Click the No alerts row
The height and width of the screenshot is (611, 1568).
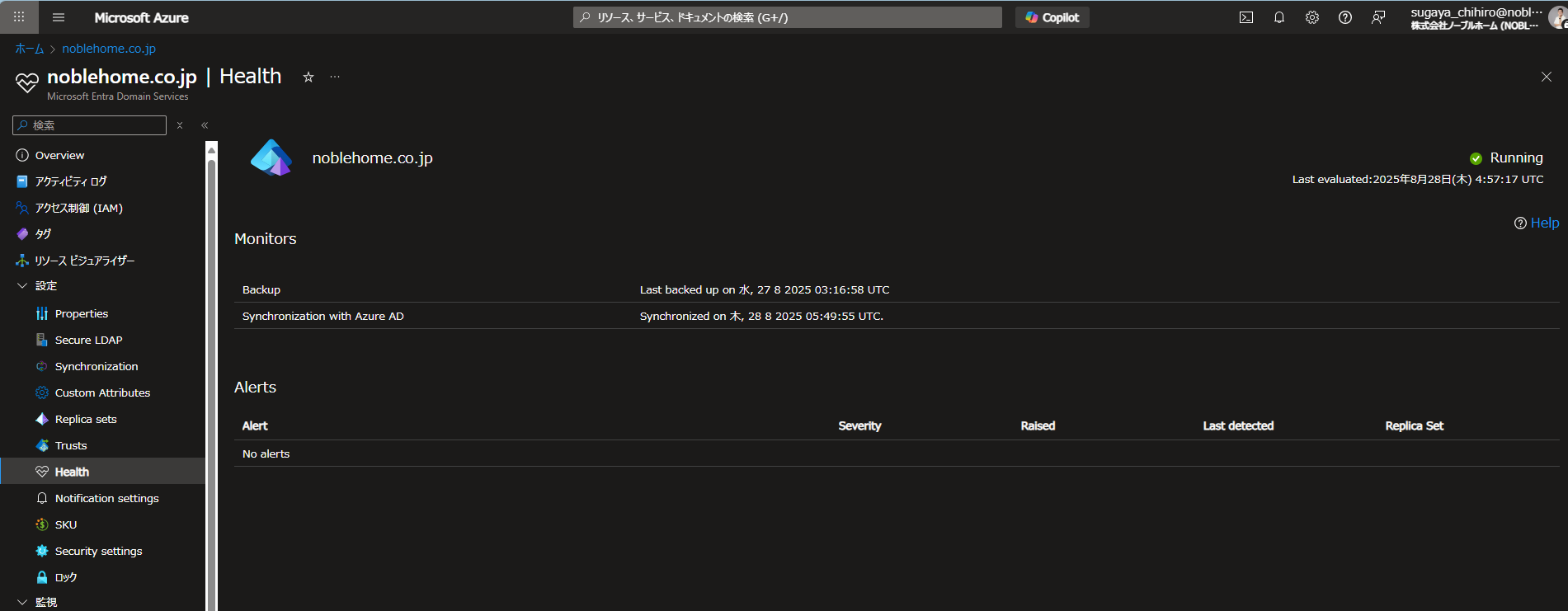[897, 454]
